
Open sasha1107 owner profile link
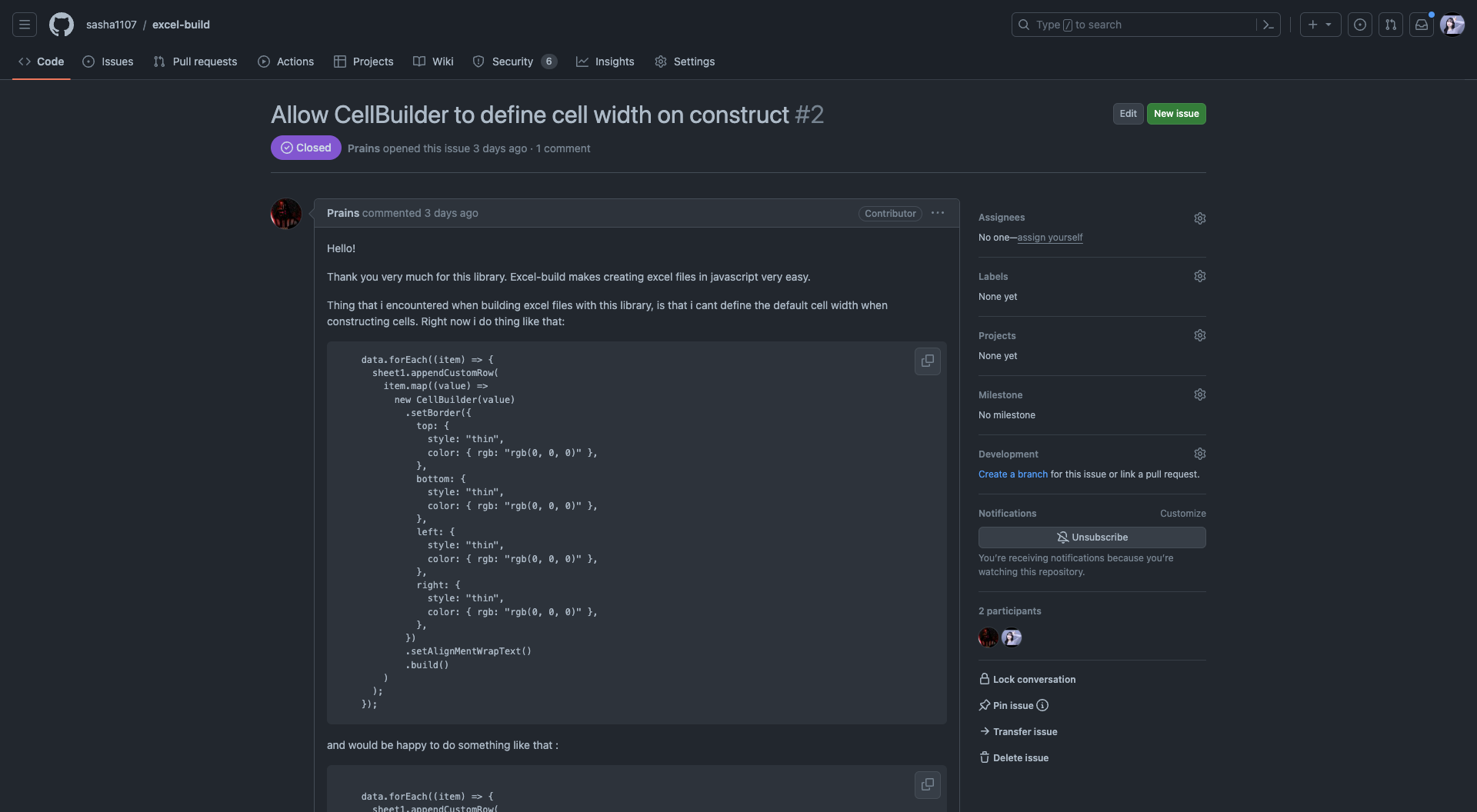[111, 25]
